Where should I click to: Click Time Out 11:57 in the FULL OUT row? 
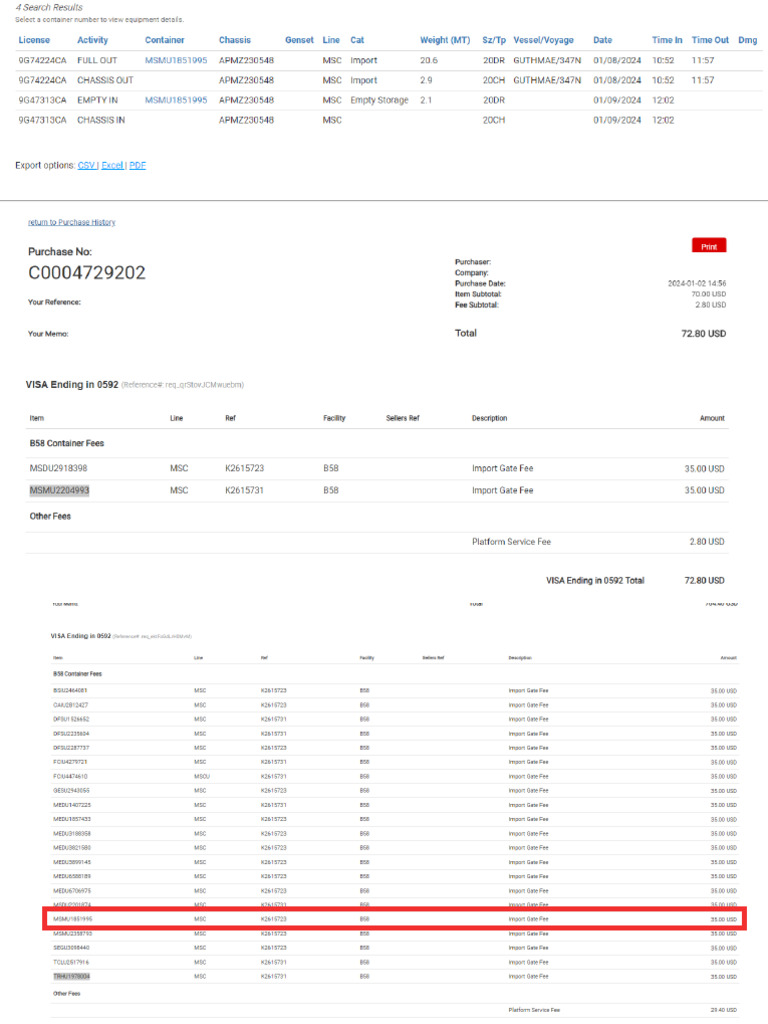pyautogui.click(x=703, y=60)
